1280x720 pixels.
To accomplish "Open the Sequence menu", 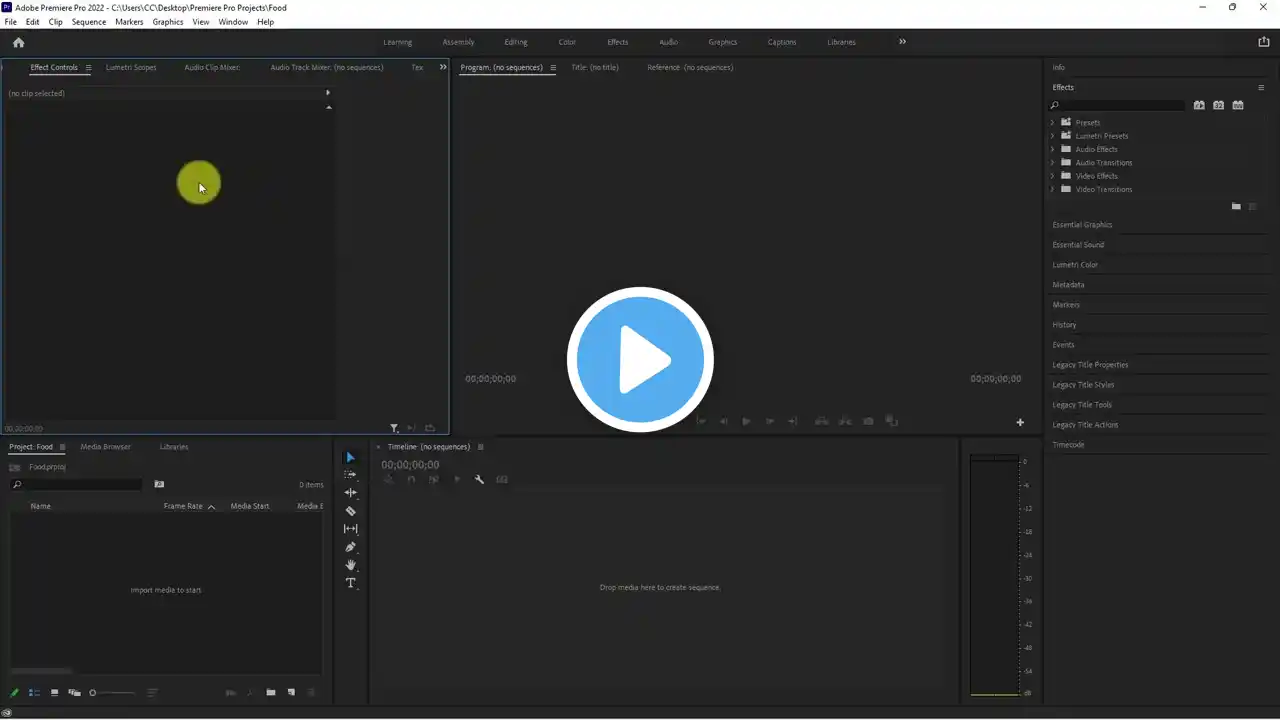I will click(88, 22).
